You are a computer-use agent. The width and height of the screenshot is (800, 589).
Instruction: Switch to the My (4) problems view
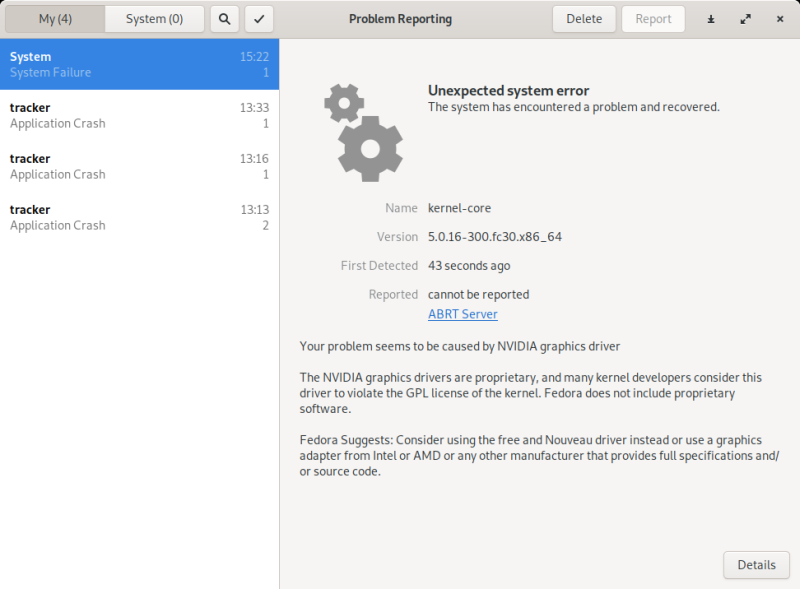point(54,19)
